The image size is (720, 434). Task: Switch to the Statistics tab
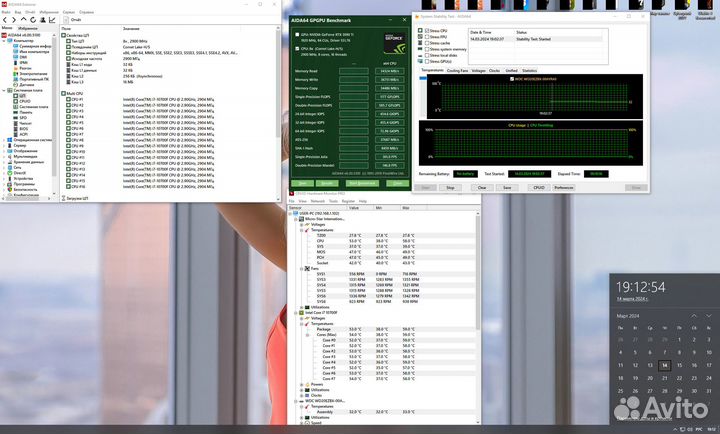tap(529, 71)
